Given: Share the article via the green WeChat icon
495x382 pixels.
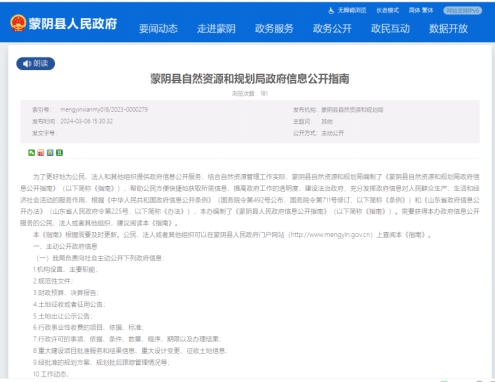Looking at the screenshot, I should [31, 153].
